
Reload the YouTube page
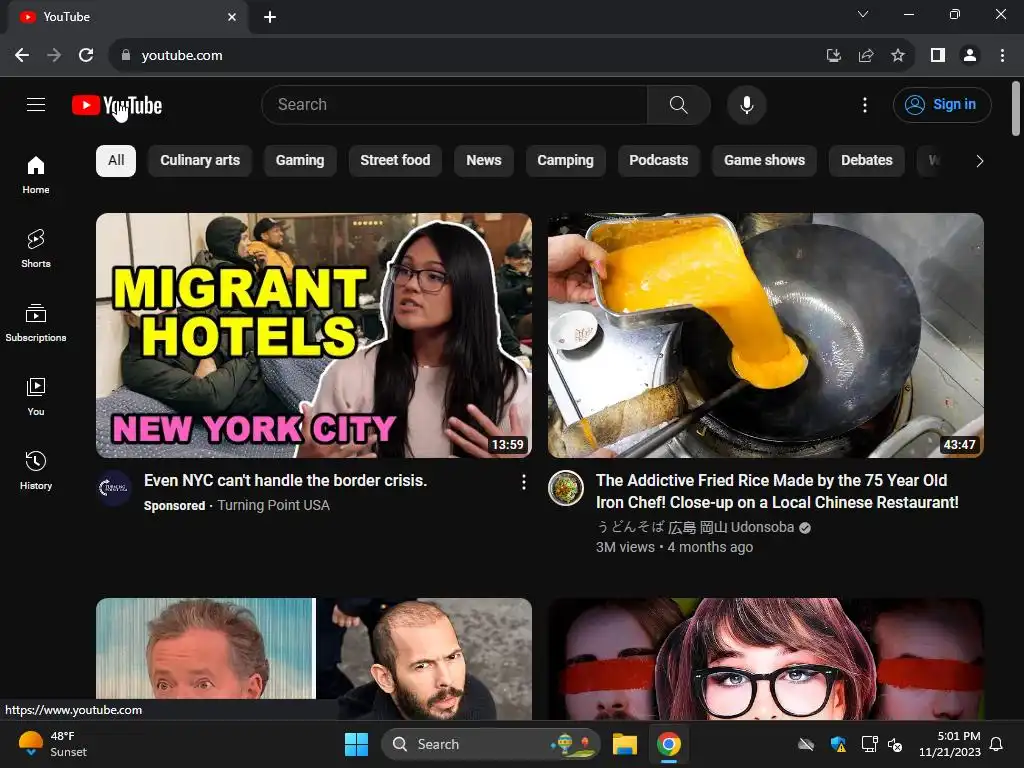point(86,56)
